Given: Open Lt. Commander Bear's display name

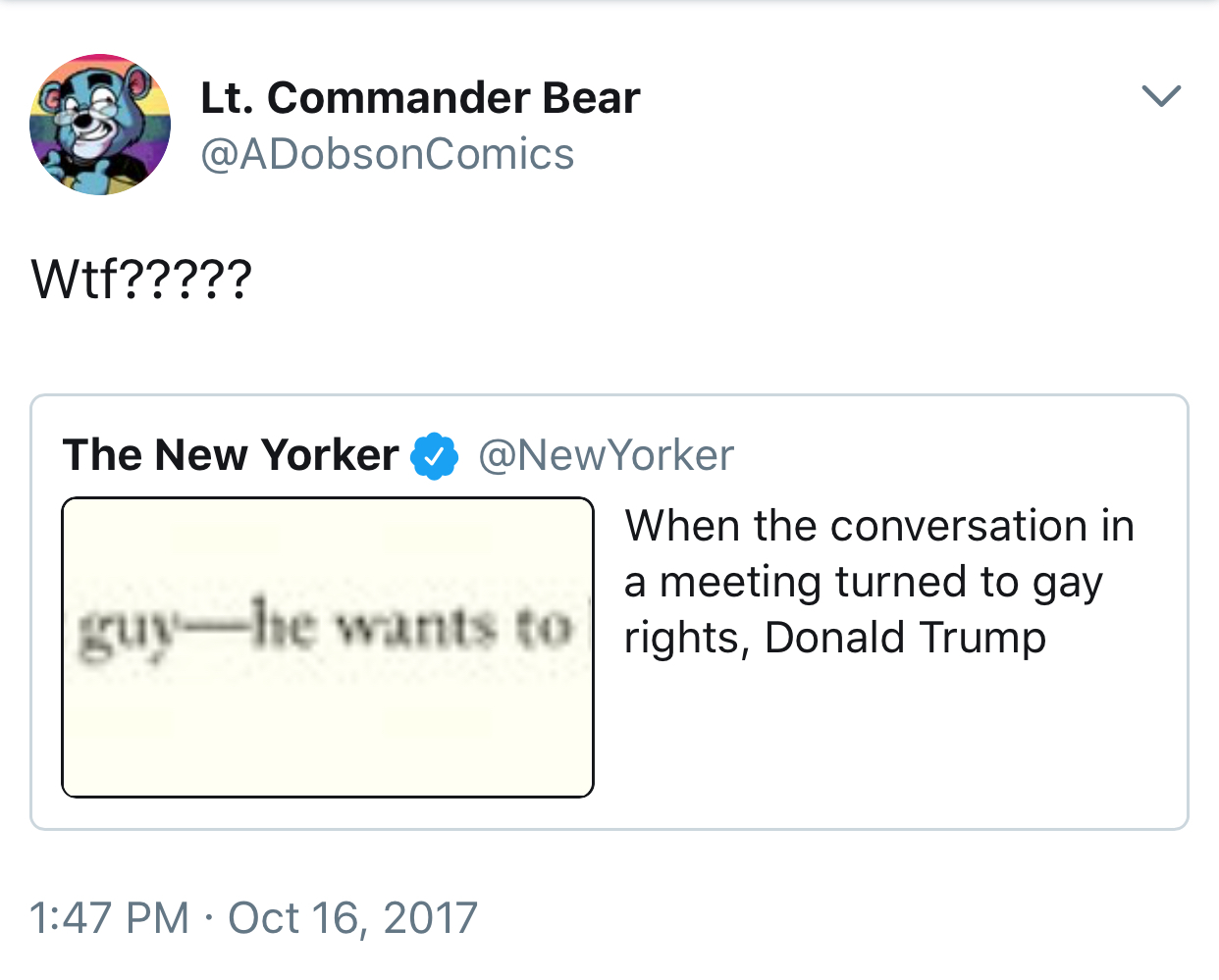Looking at the screenshot, I should [420, 97].
